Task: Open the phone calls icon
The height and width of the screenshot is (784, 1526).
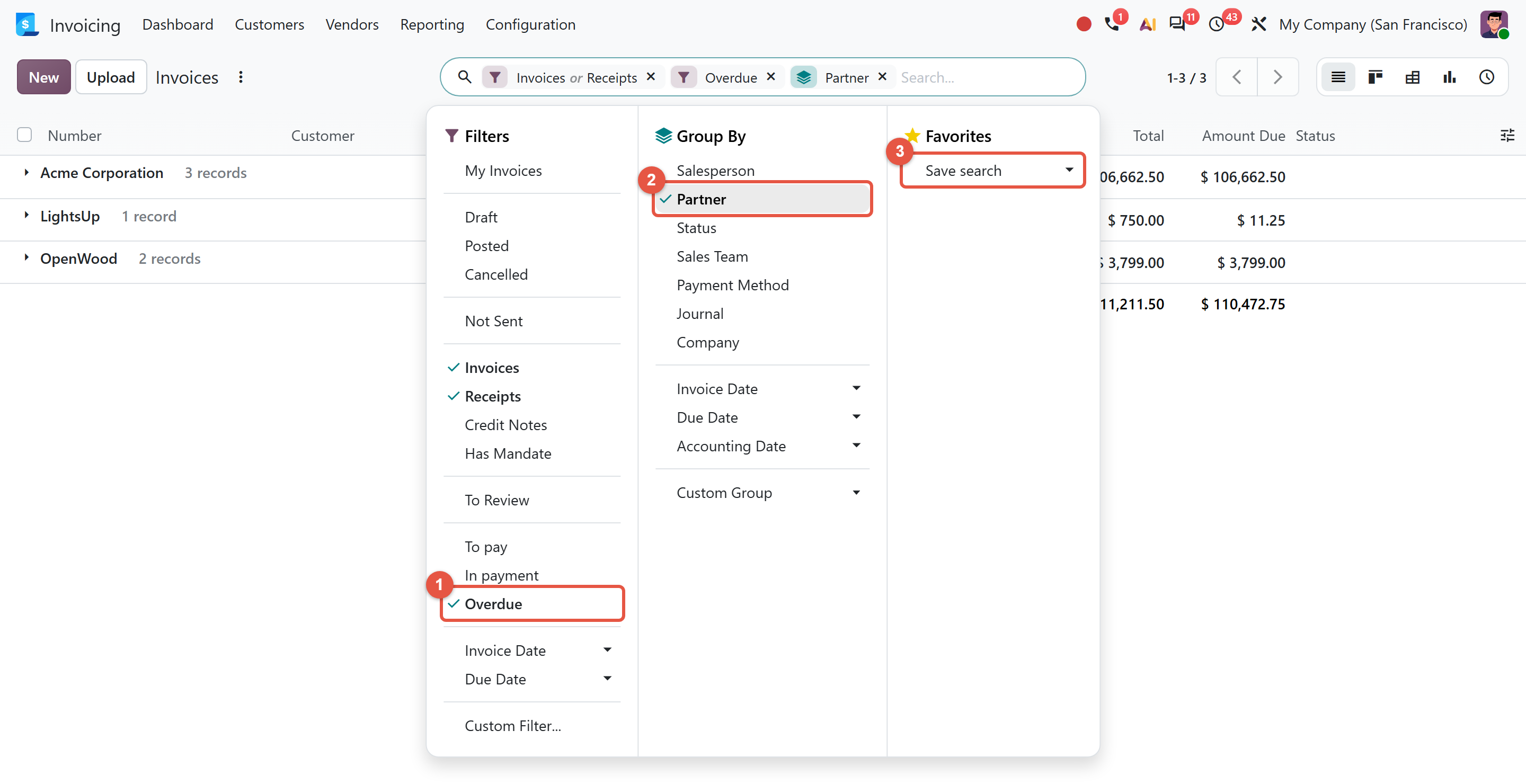Action: [1112, 24]
